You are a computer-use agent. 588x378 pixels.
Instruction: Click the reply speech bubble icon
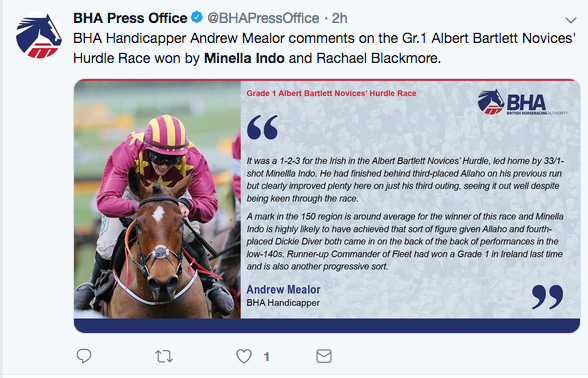point(84,356)
